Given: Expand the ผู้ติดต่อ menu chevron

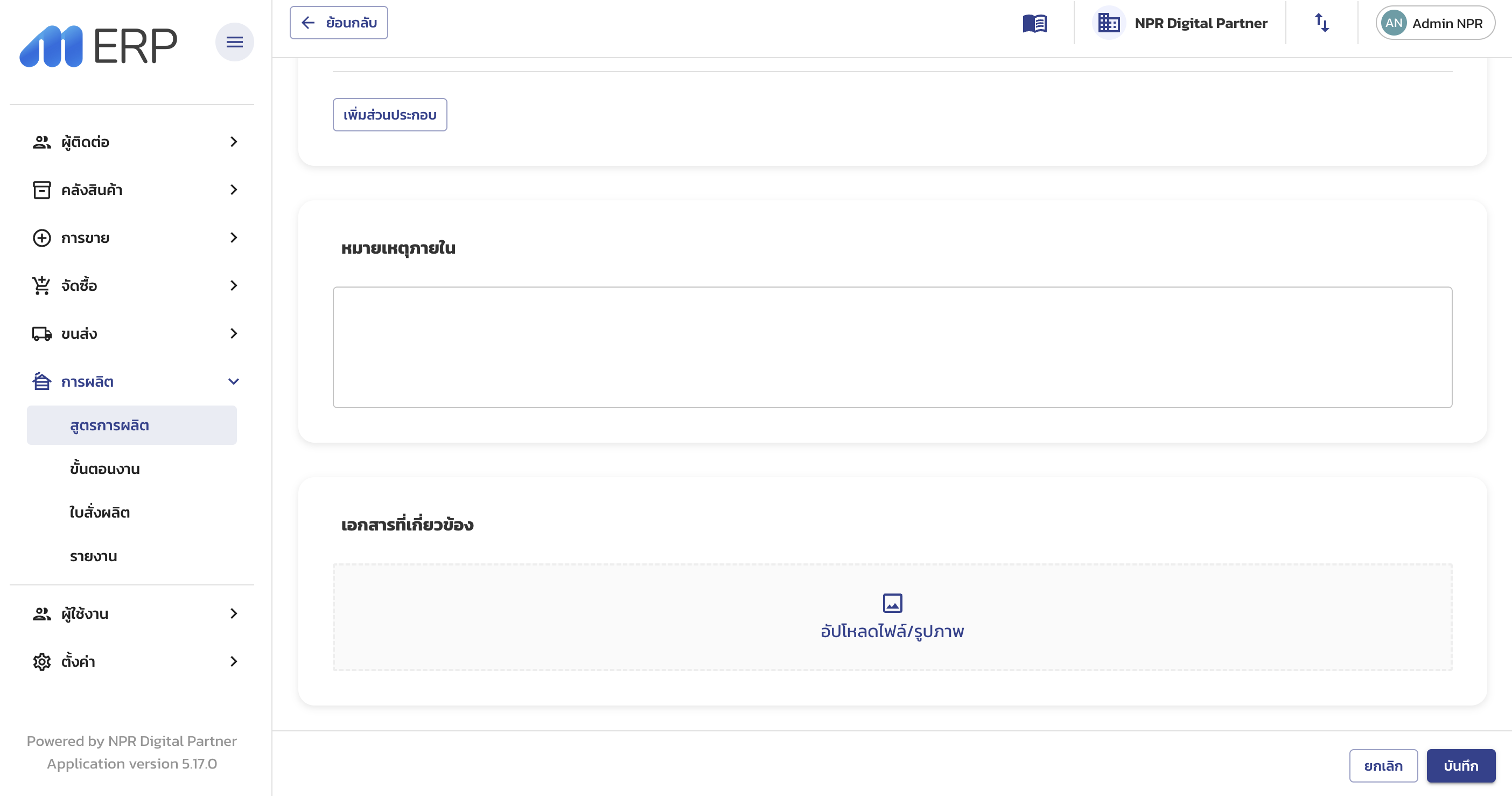Looking at the screenshot, I should (234, 142).
